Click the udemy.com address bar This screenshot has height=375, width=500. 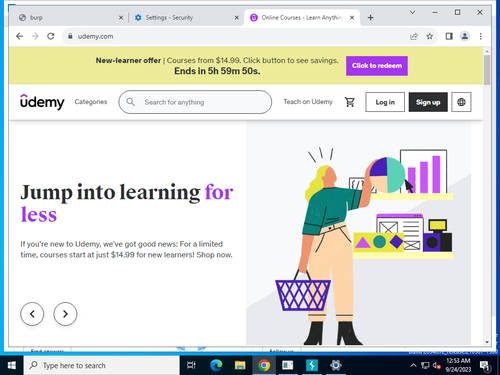(x=233, y=36)
